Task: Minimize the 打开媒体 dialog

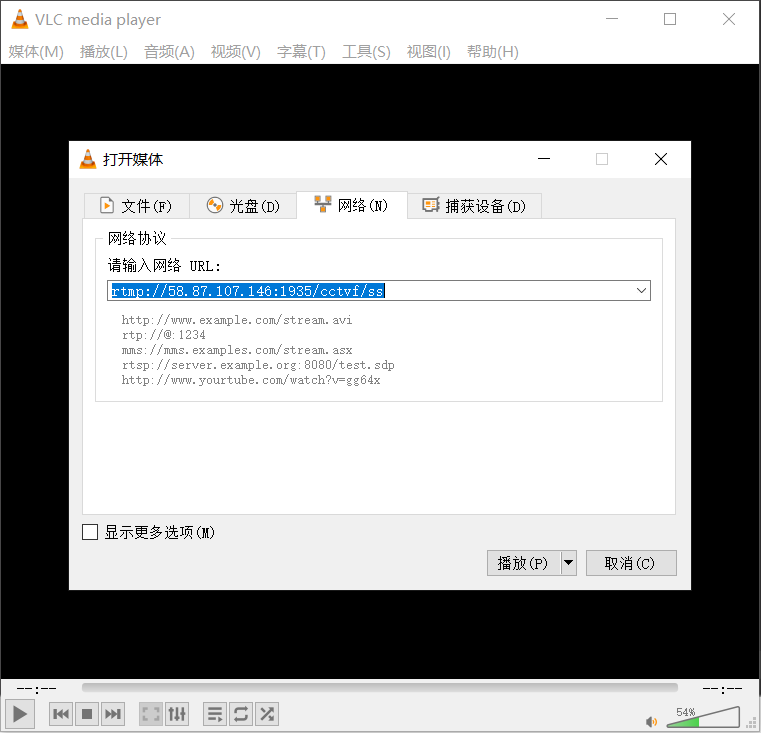Action: 544,159
